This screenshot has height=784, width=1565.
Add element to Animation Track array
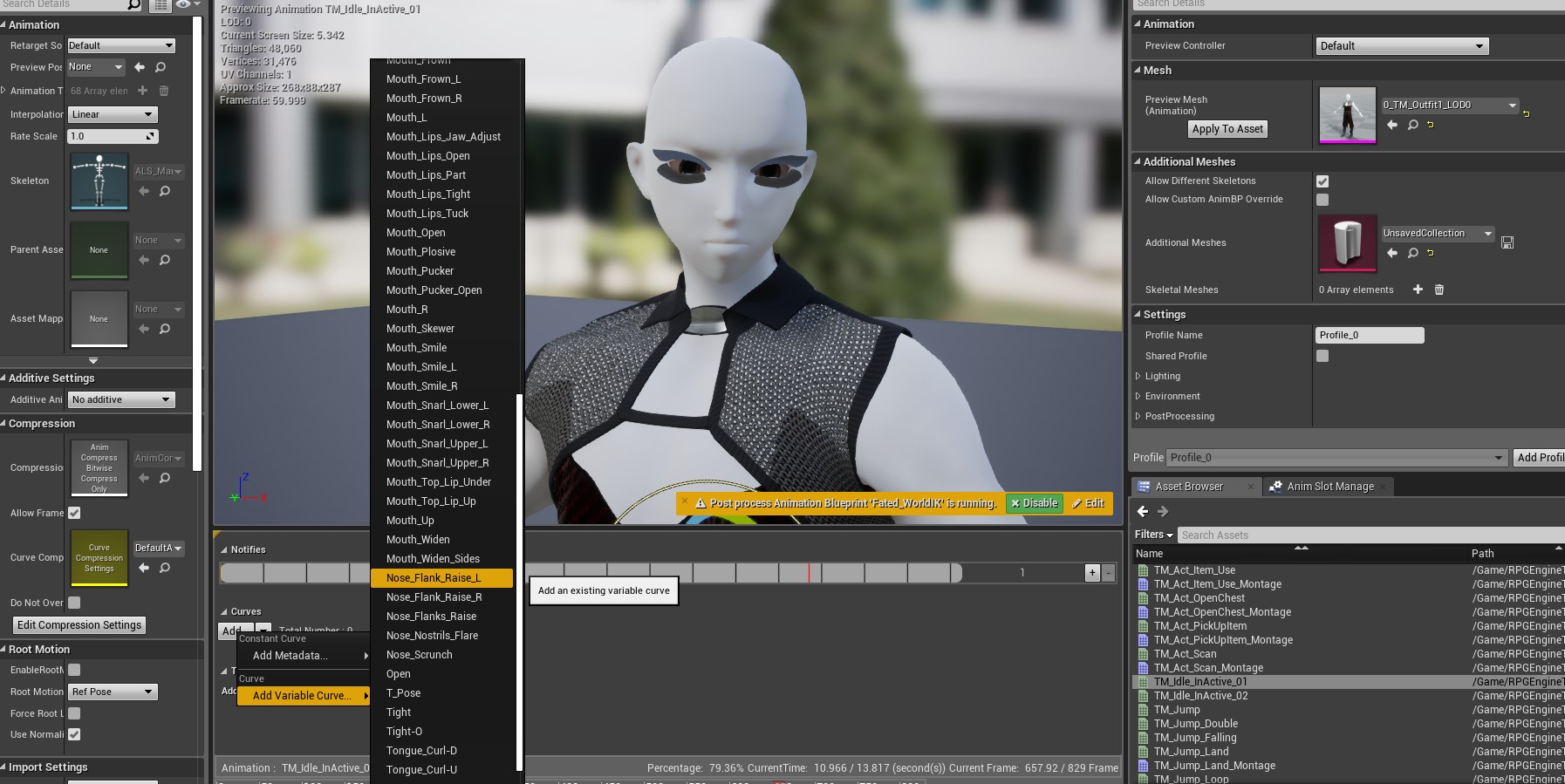pos(143,91)
